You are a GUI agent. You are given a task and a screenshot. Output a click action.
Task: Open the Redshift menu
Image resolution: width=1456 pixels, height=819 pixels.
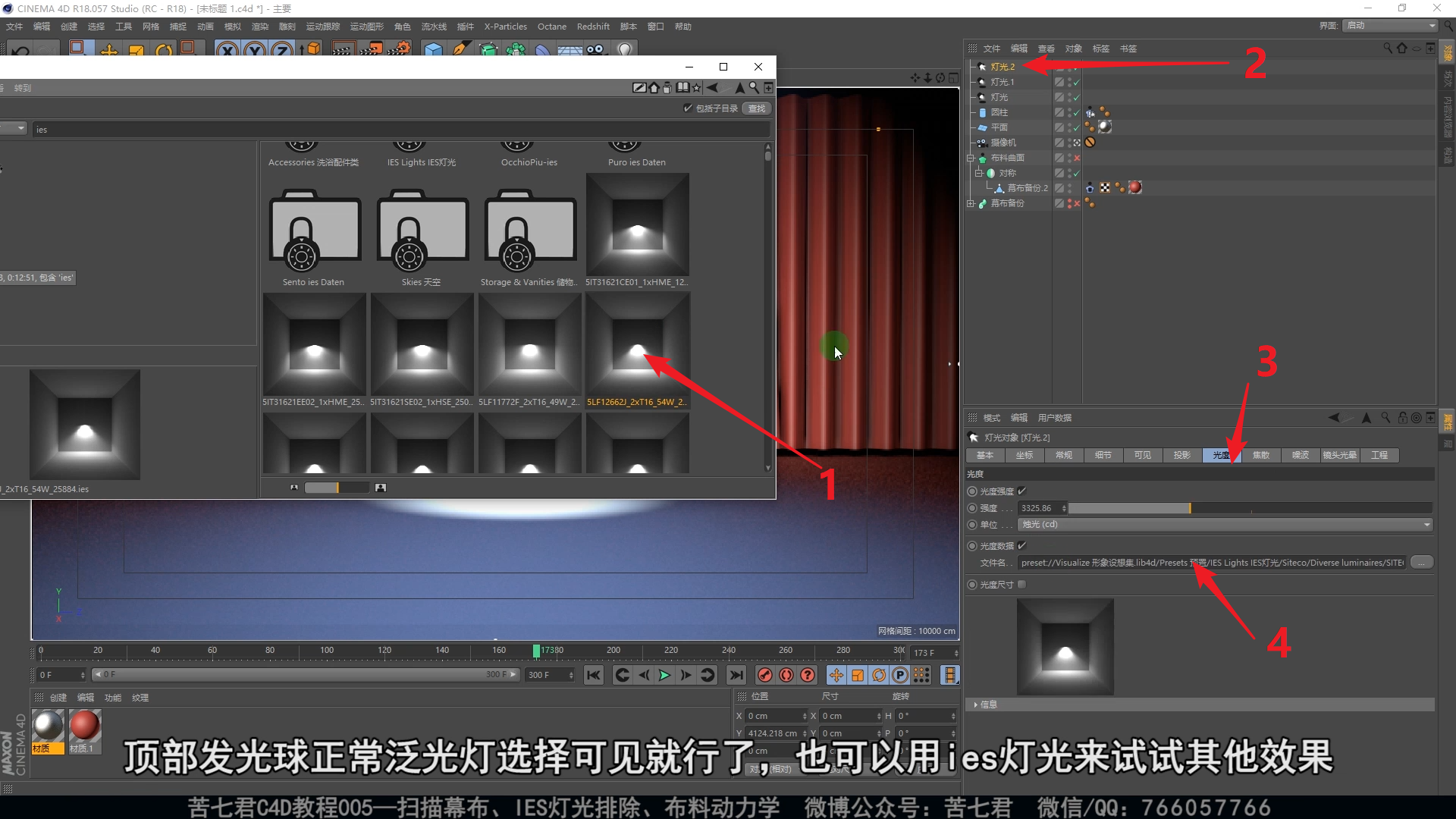coord(592,27)
